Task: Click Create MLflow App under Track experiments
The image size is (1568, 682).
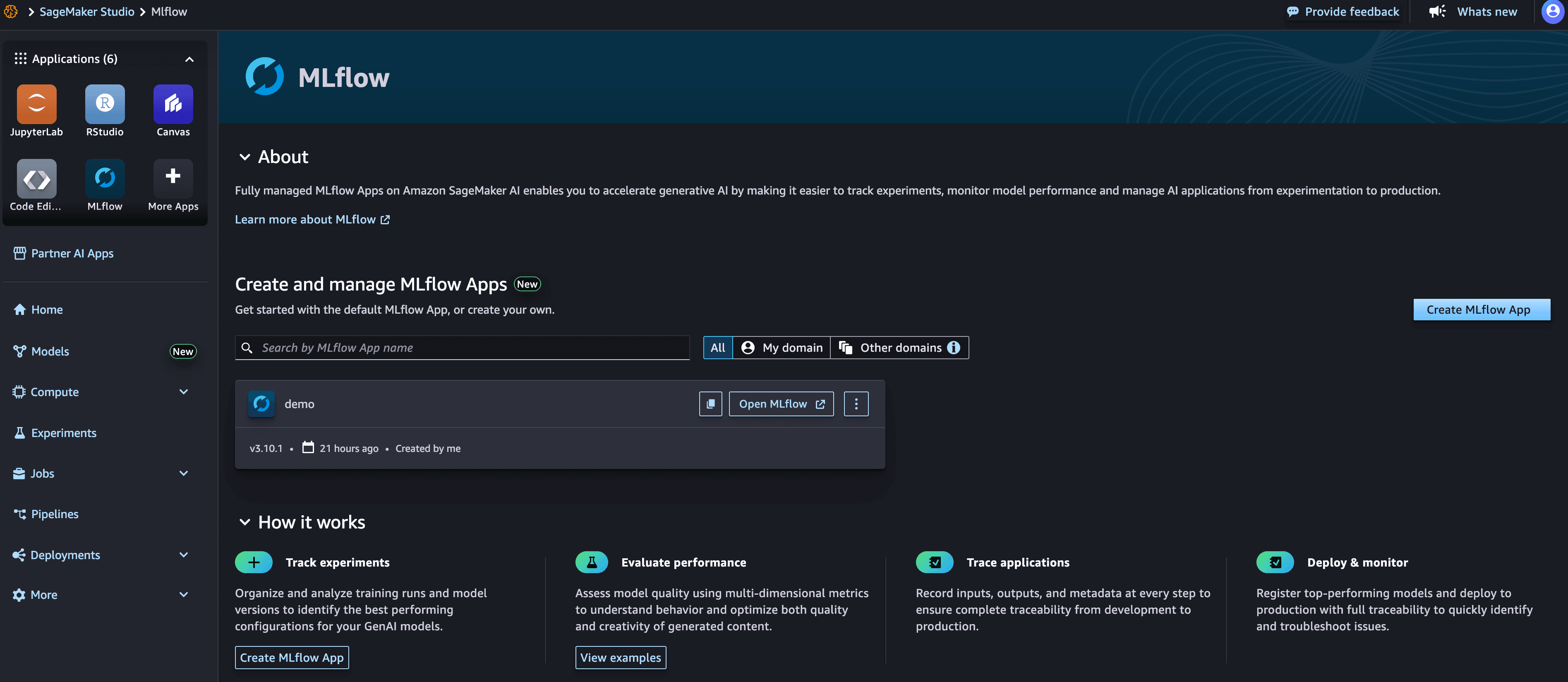Action: click(x=292, y=658)
